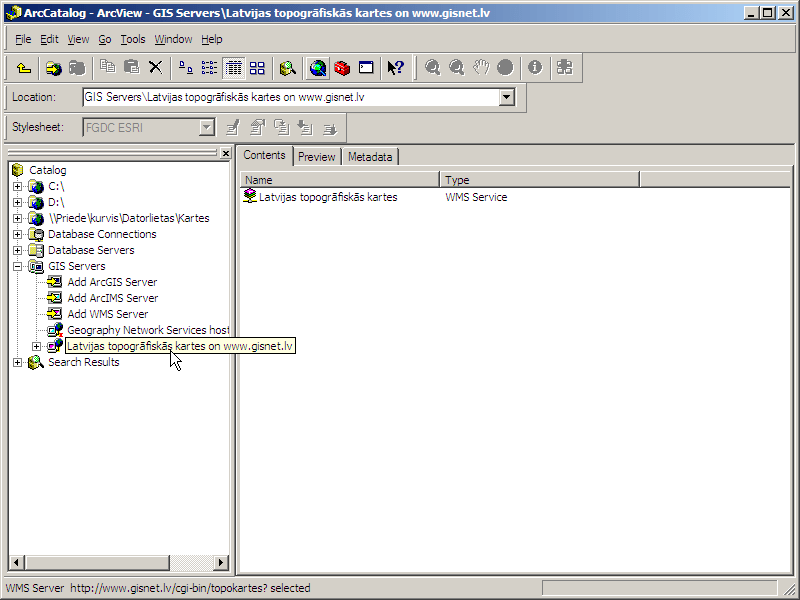This screenshot has width=800, height=600.
Task: Select Add WMS Server in tree
Action: pos(108,314)
